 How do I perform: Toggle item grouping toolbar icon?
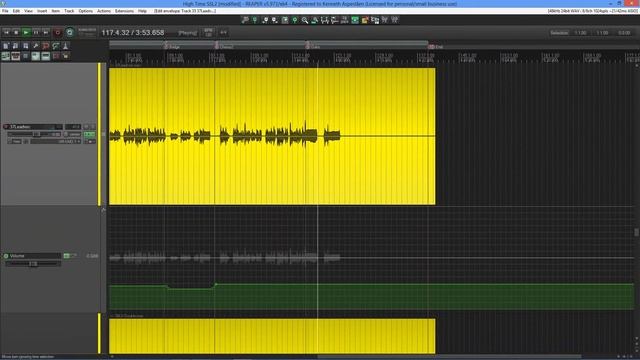pos(16,56)
